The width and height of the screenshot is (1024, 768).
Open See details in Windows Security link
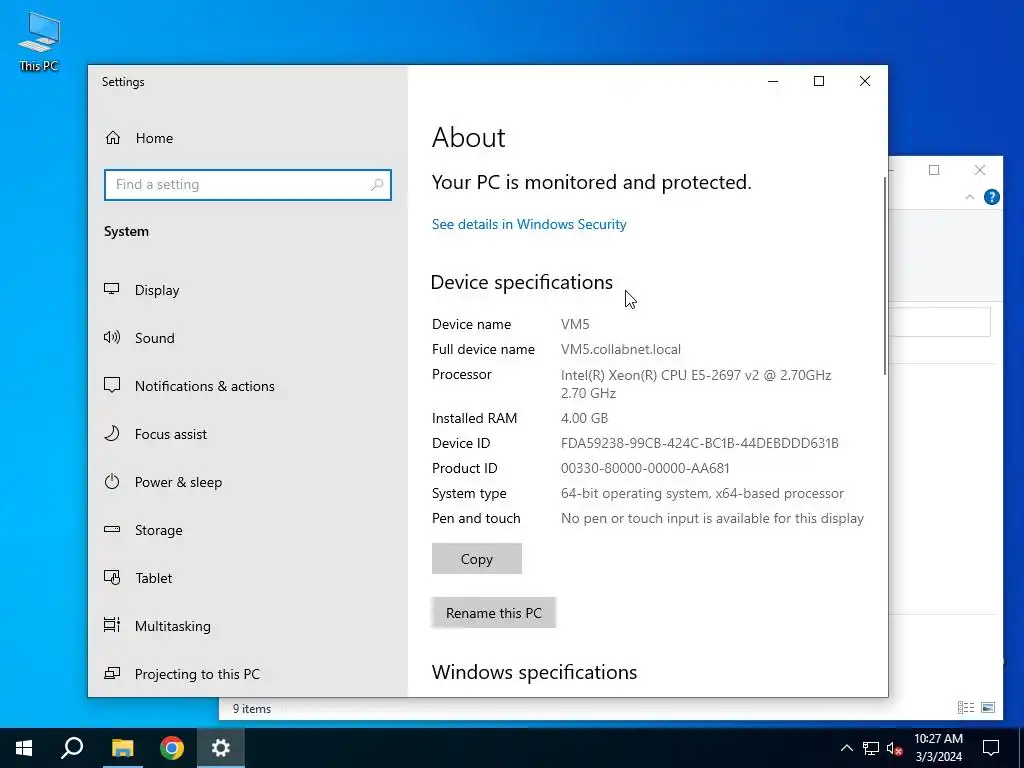(529, 224)
